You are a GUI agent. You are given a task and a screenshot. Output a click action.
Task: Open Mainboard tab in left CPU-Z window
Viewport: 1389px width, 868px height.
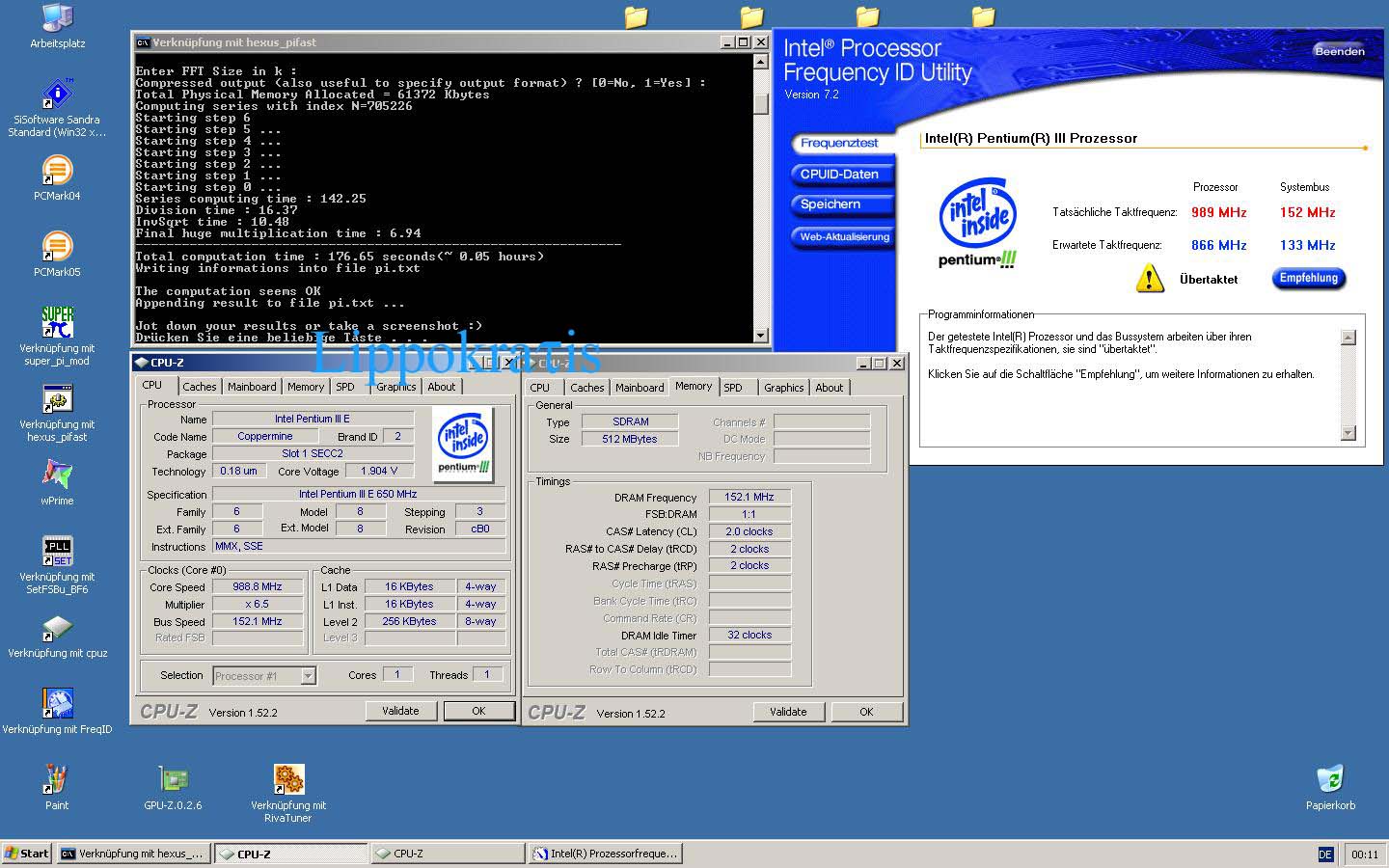[252, 387]
